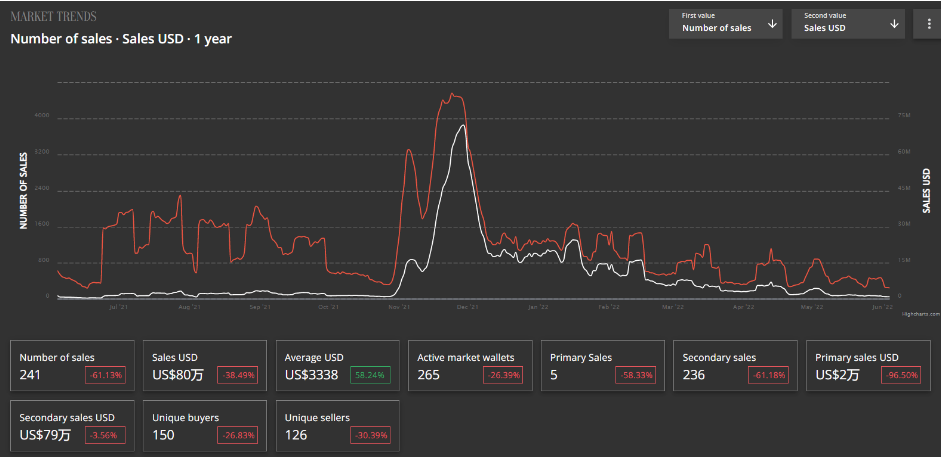Image resolution: width=941 pixels, height=457 pixels.
Task: Click the arrow icon on First value dropdown
Action: point(772,24)
